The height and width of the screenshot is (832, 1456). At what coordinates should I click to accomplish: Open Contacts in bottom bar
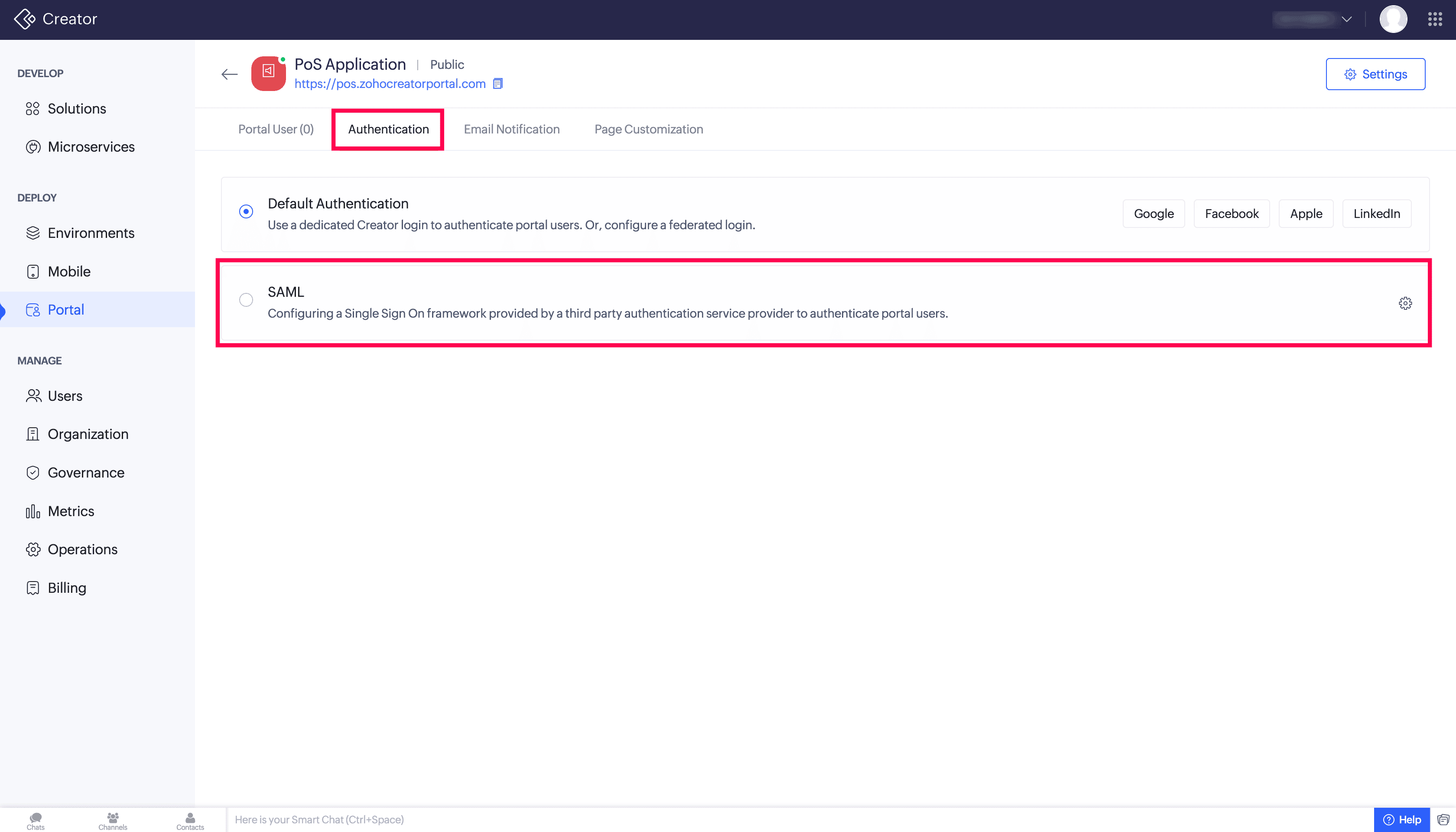click(190, 821)
